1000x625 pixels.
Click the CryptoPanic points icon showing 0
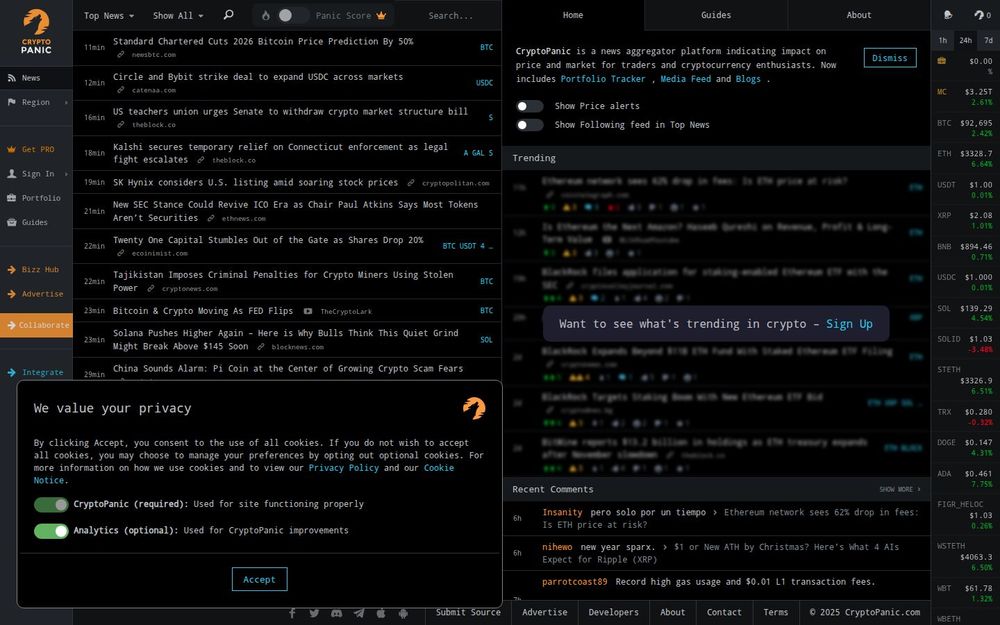pyautogui.click(x=979, y=15)
